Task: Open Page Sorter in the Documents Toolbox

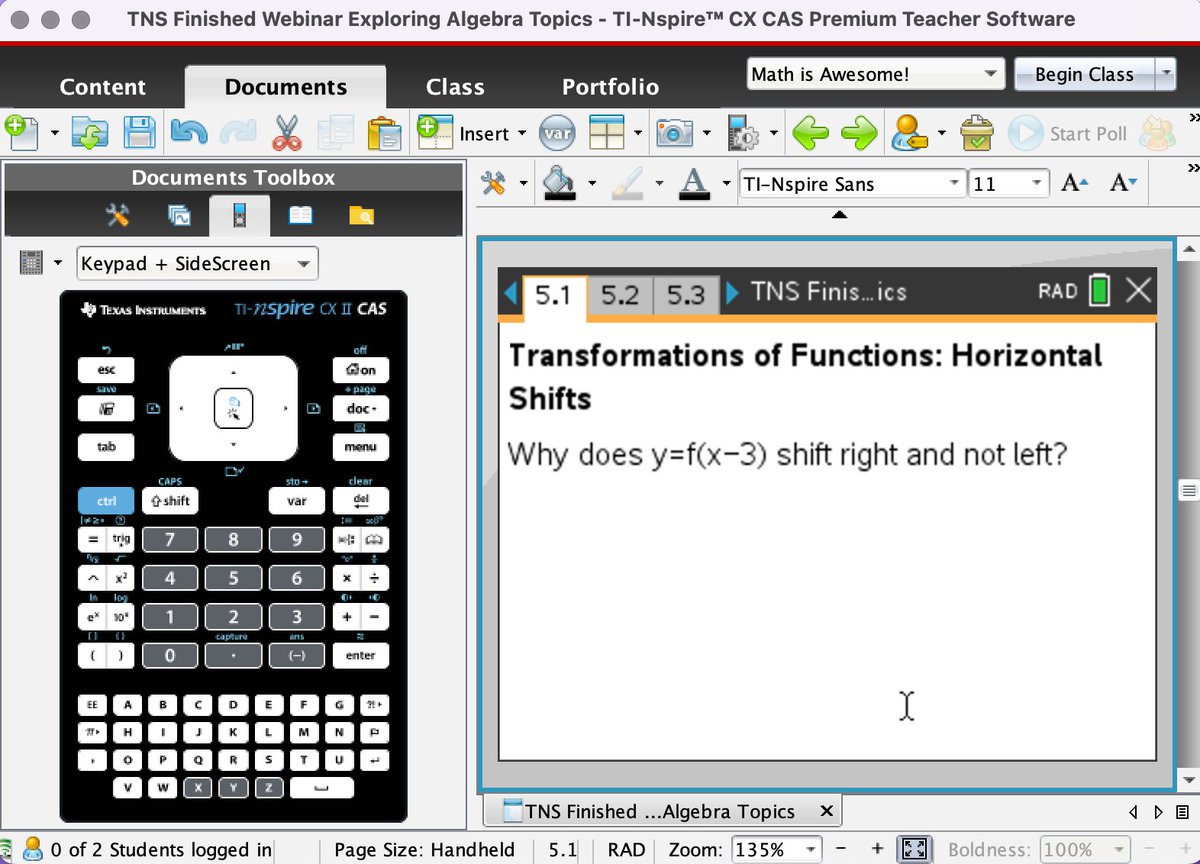Action: [x=179, y=214]
